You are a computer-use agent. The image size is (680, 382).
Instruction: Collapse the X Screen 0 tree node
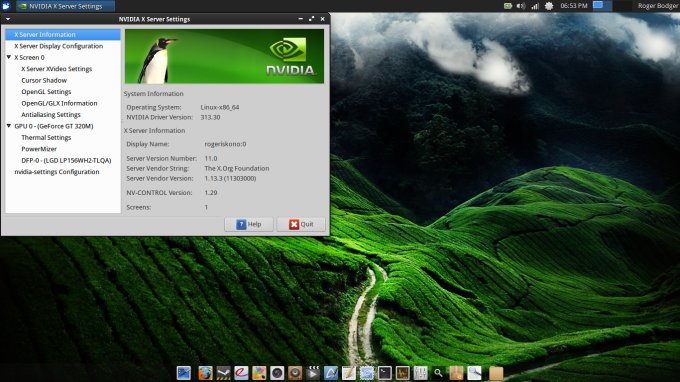(9, 57)
